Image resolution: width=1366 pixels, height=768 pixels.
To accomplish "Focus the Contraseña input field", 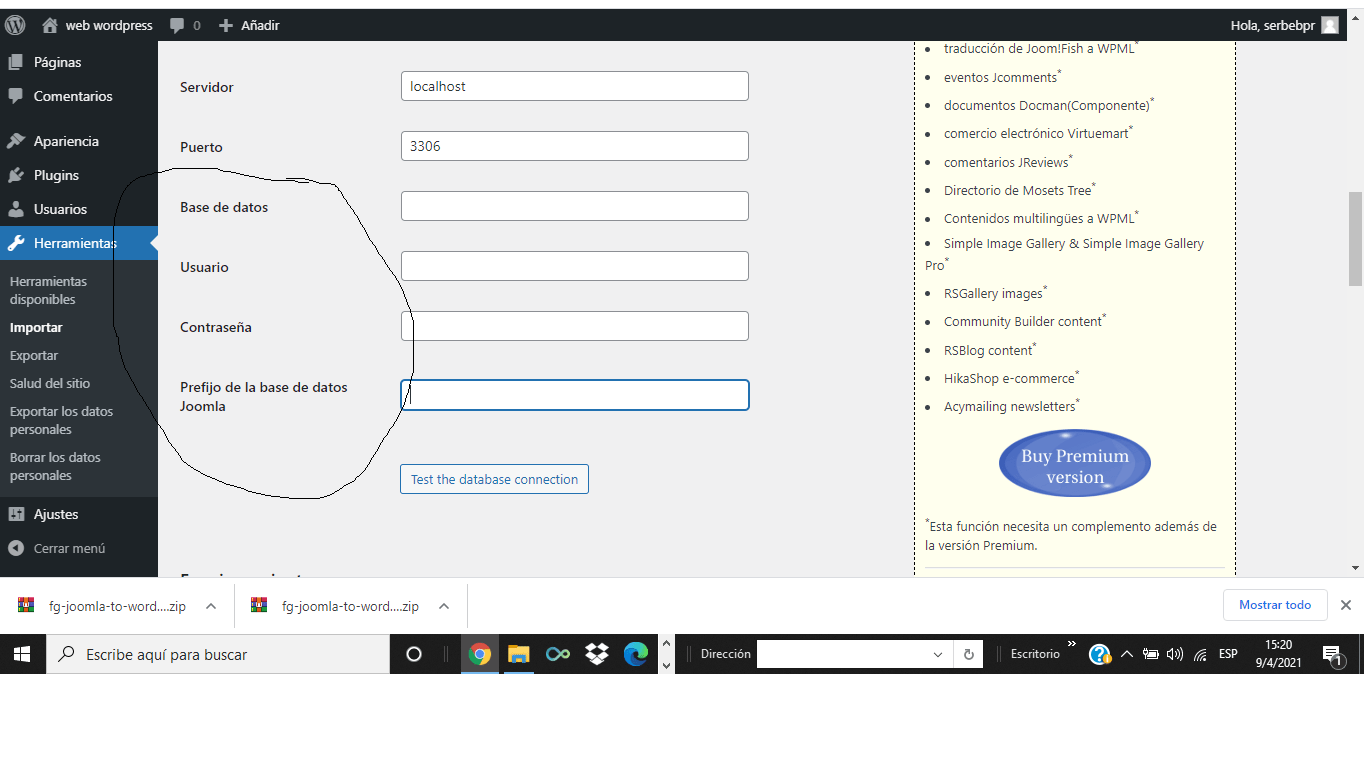I will pyautogui.click(x=574, y=326).
